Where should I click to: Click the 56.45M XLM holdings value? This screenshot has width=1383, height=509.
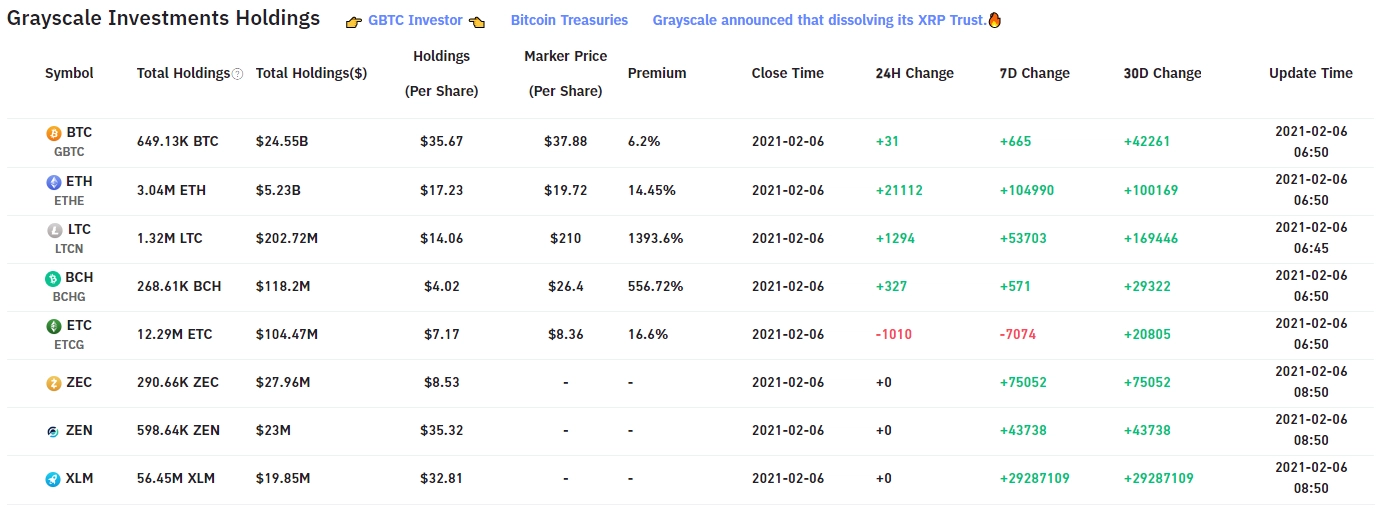176,478
